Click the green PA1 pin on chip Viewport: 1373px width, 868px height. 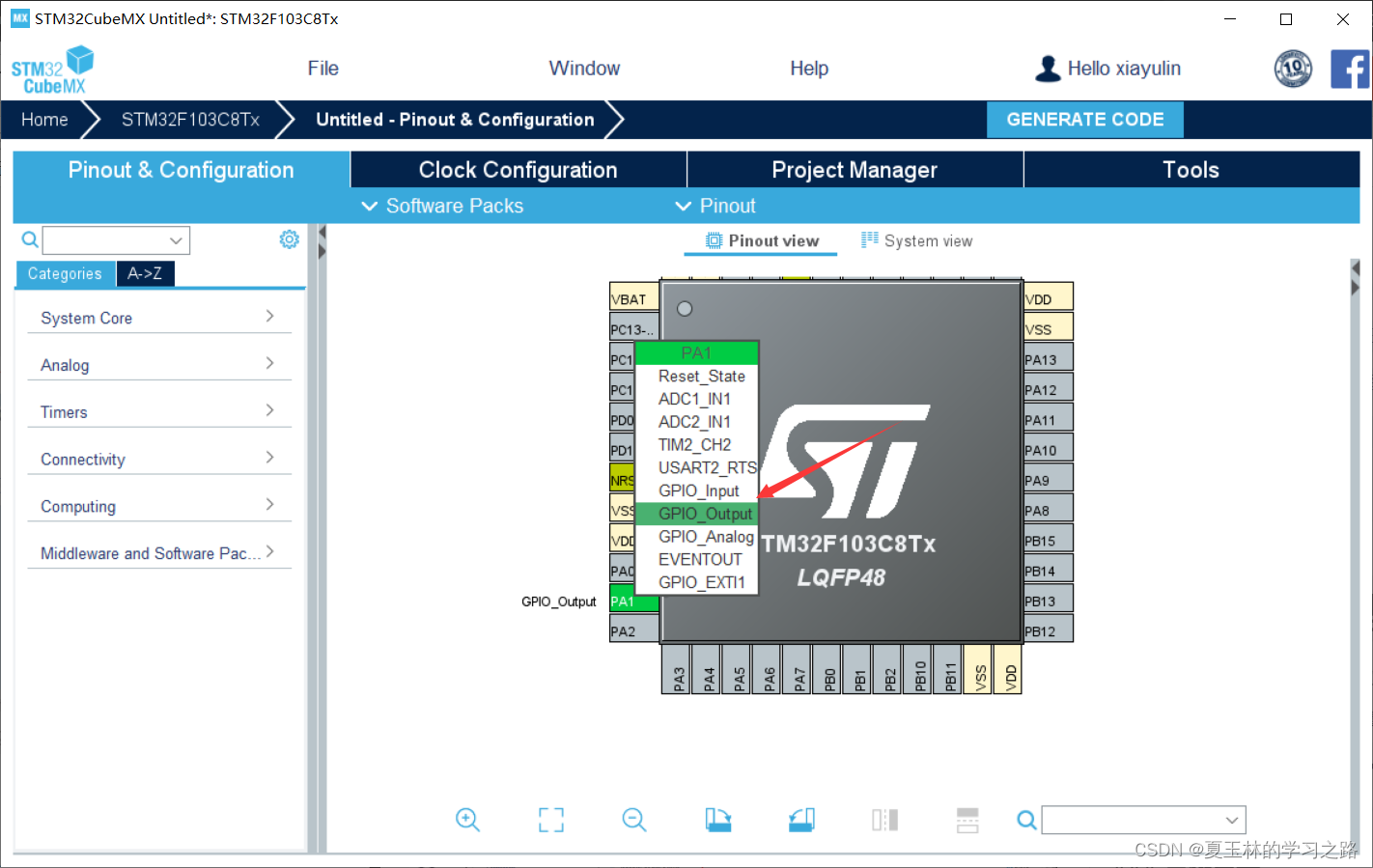pos(634,601)
